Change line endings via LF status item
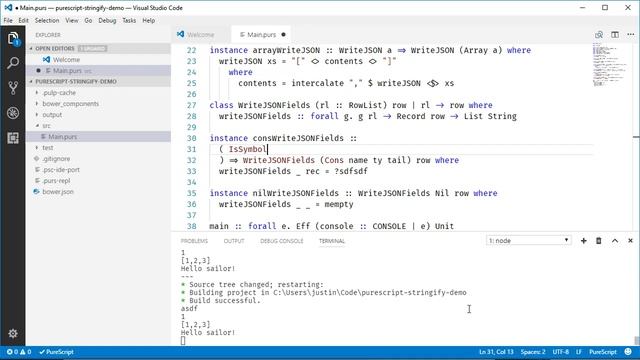Screen dimensions: 640x360 pos(579,352)
